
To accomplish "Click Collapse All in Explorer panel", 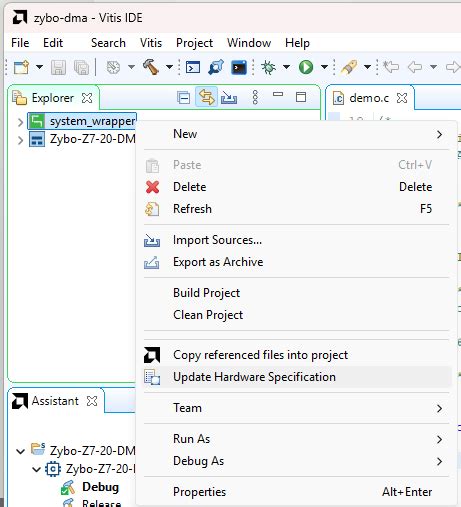I will (183, 98).
